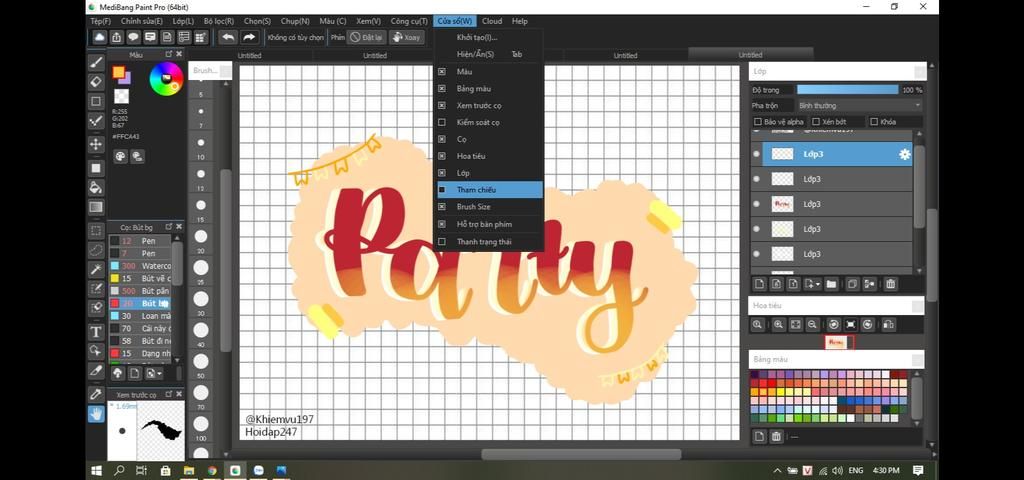Open Tệp(F) menu
Image resolution: width=1024 pixels, height=480 pixels.
click(101, 21)
